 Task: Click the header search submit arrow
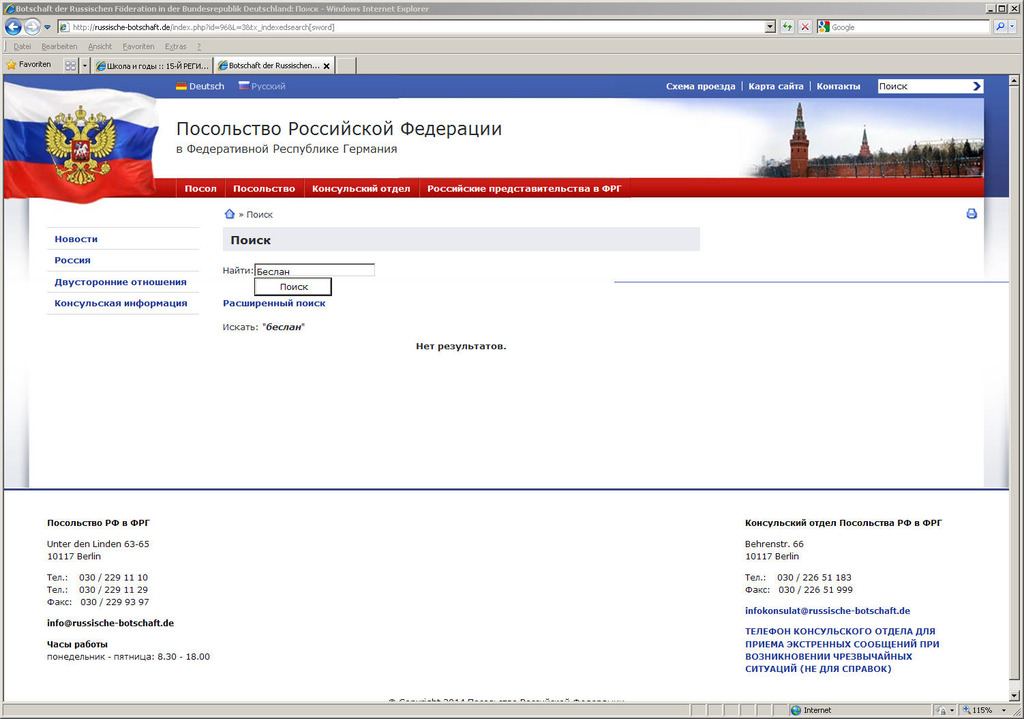977,86
